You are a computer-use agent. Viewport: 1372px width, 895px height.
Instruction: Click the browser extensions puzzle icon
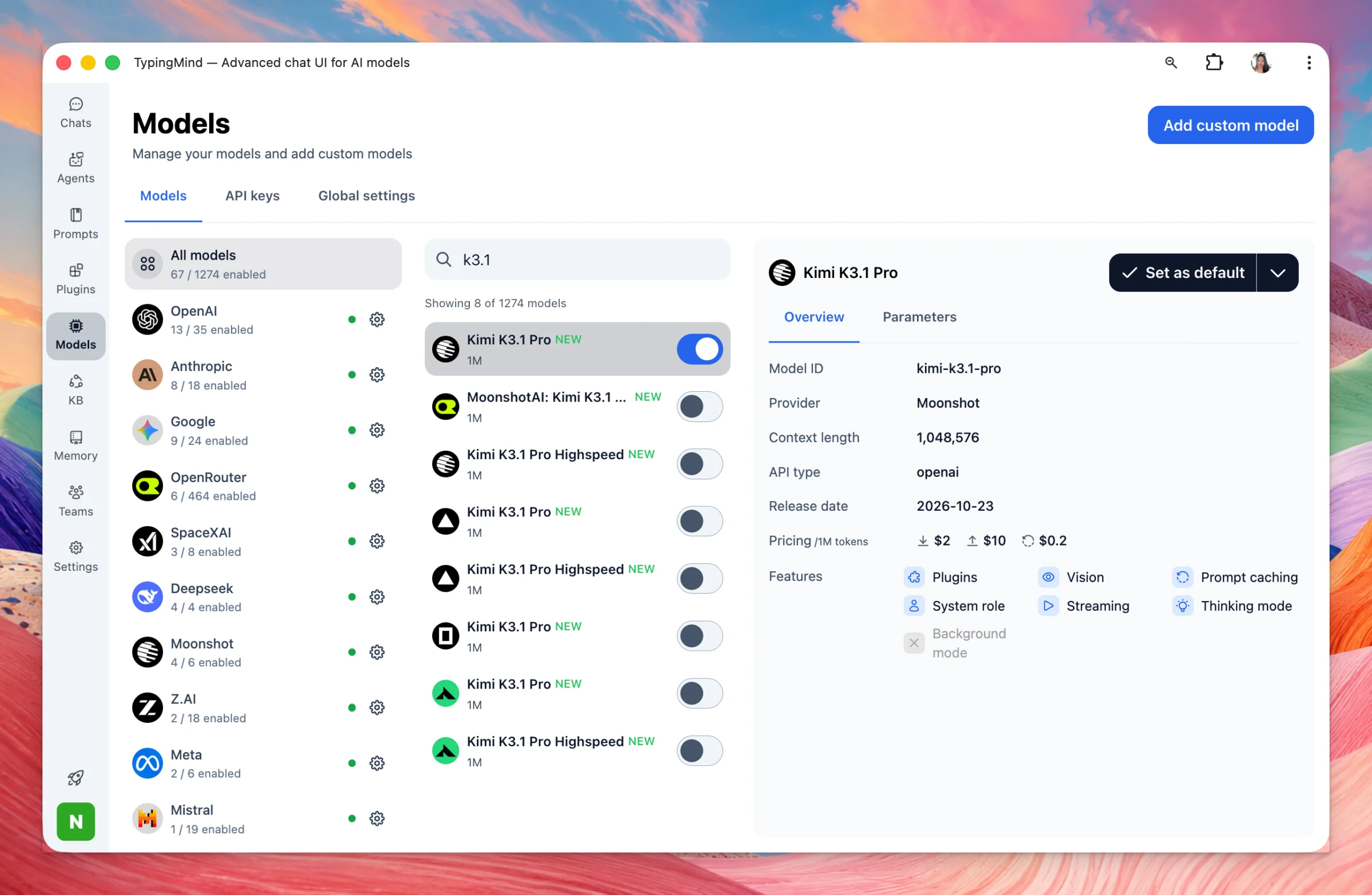1215,62
